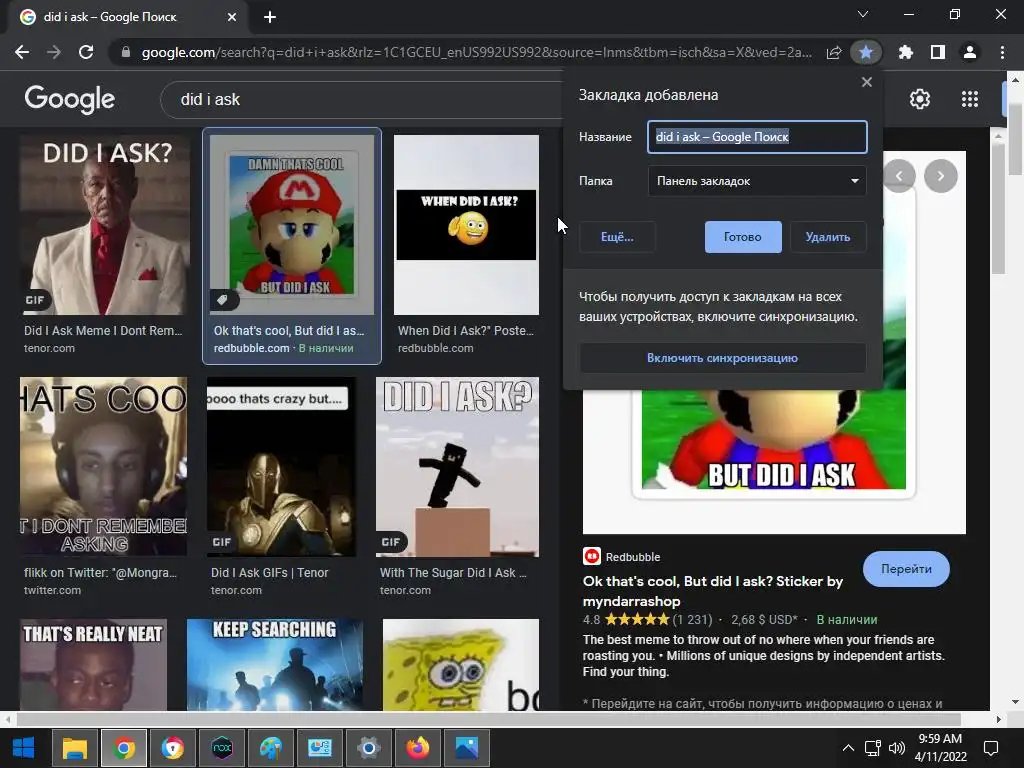Open the flikk on Twitter thumbnail
The height and width of the screenshot is (768, 1024).
click(x=103, y=466)
